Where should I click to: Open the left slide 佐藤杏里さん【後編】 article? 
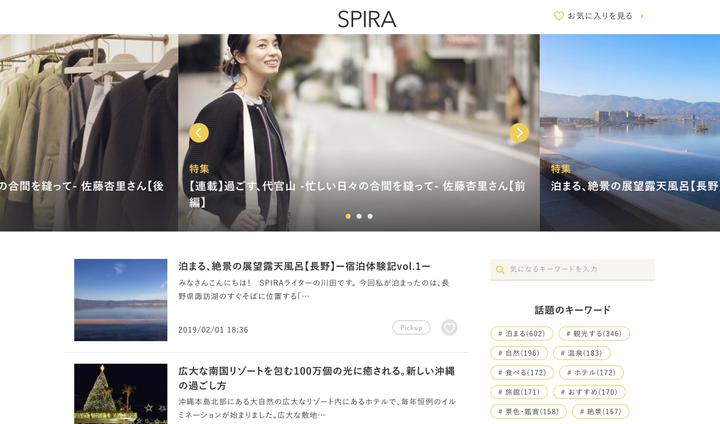click(x=89, y=132)
